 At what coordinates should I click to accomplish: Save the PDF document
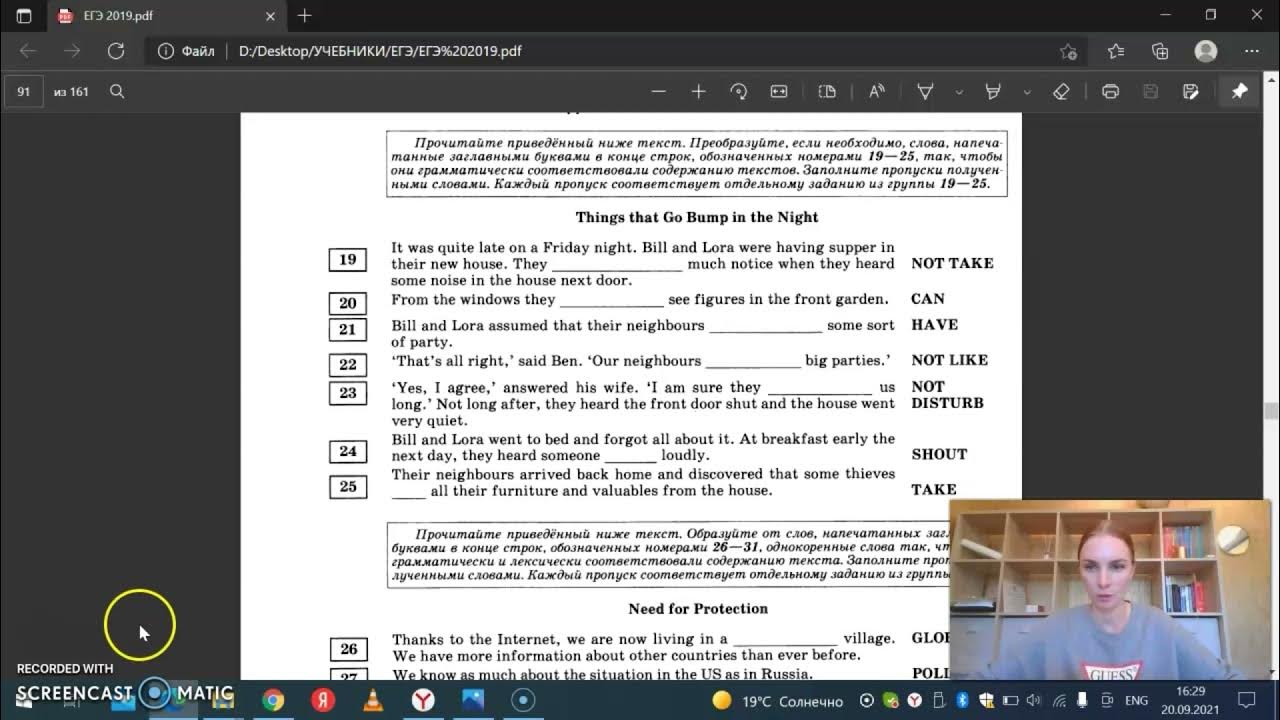[x=1150, y=91]
